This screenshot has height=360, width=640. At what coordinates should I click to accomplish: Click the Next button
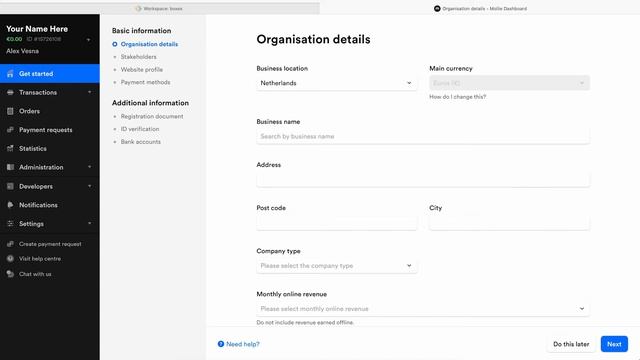tap(614, 344)
